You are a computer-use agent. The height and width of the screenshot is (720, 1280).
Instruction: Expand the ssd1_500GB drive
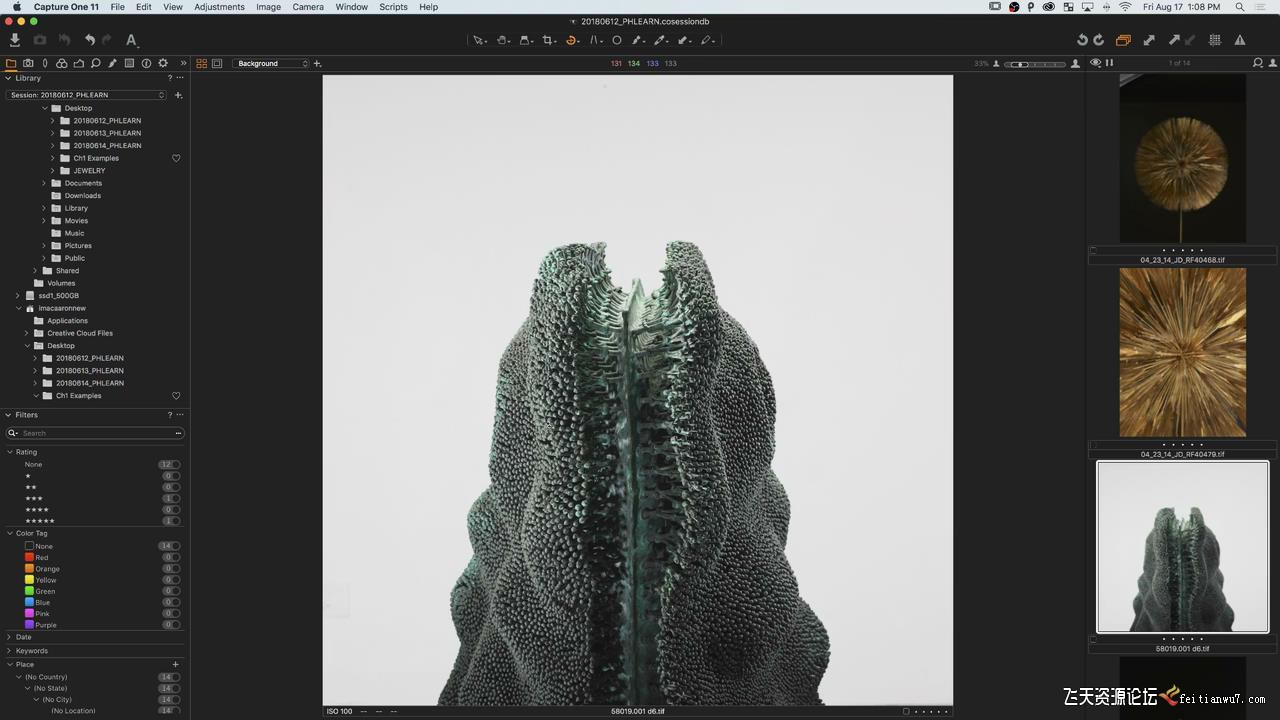tap(17, 296)
